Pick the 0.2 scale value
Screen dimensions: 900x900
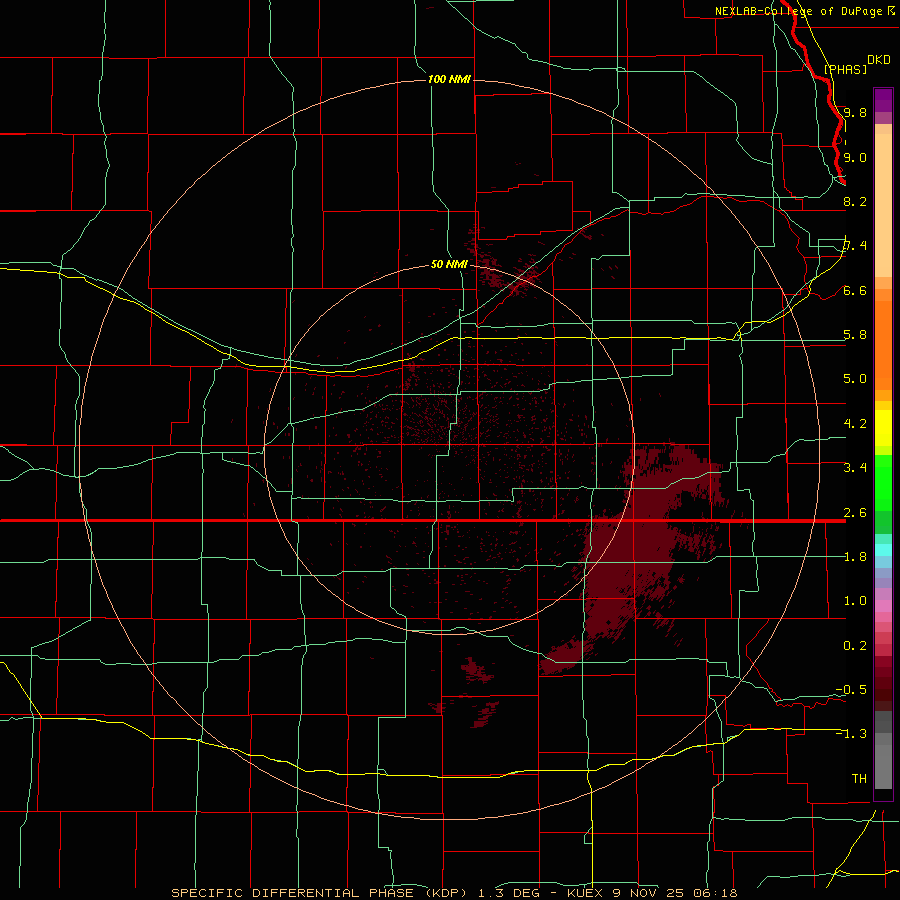click(855, 646)
